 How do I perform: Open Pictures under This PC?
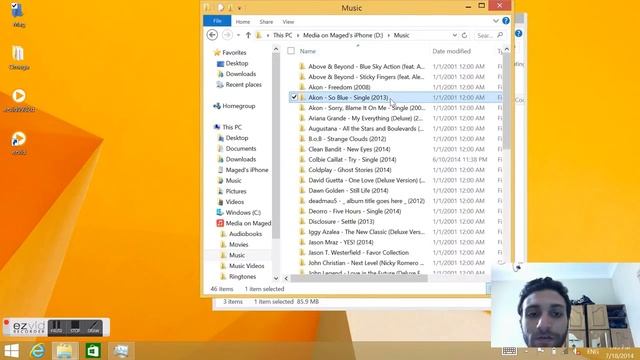coord(236,191)
